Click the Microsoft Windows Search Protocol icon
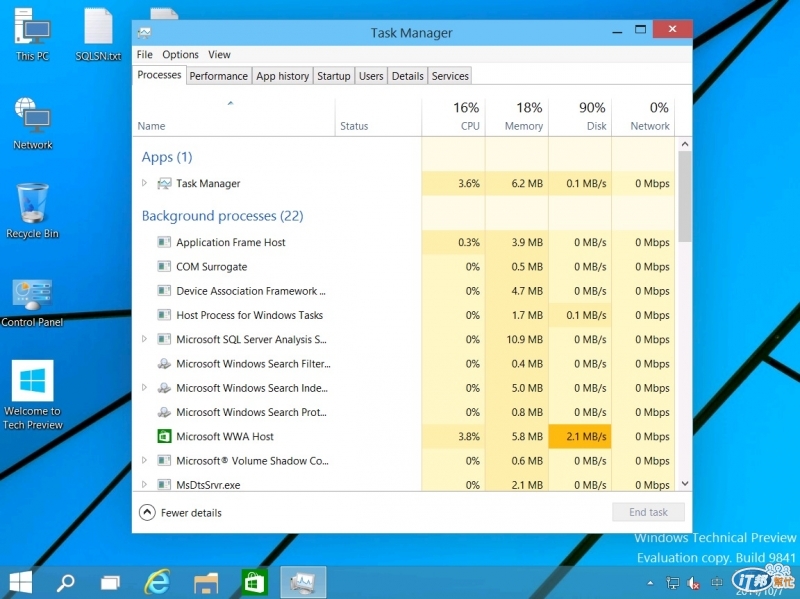This screenshot has width=800, height=599. (164, 412)
